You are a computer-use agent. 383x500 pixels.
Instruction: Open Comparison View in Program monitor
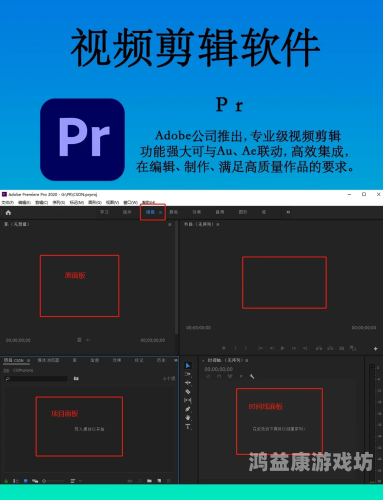353,348
